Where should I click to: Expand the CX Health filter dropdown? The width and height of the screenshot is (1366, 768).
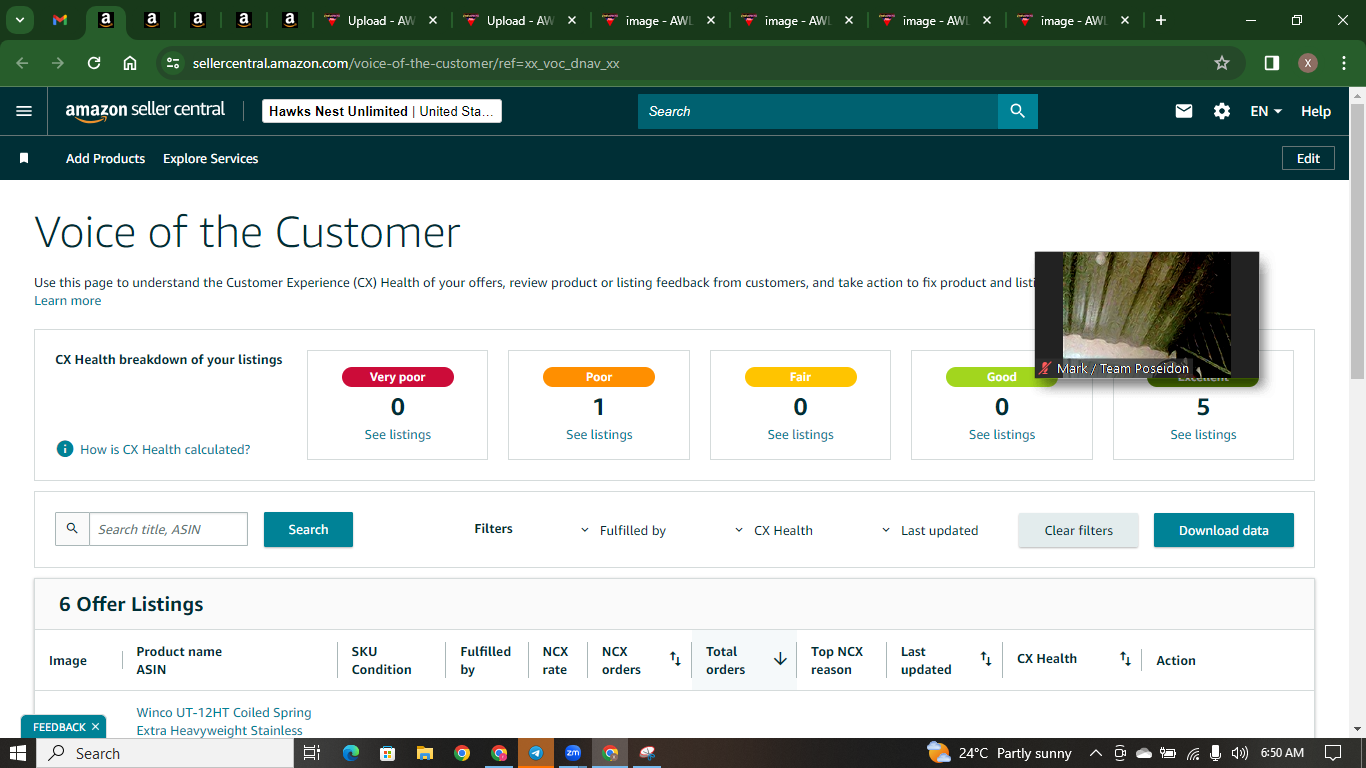[773, 530]
